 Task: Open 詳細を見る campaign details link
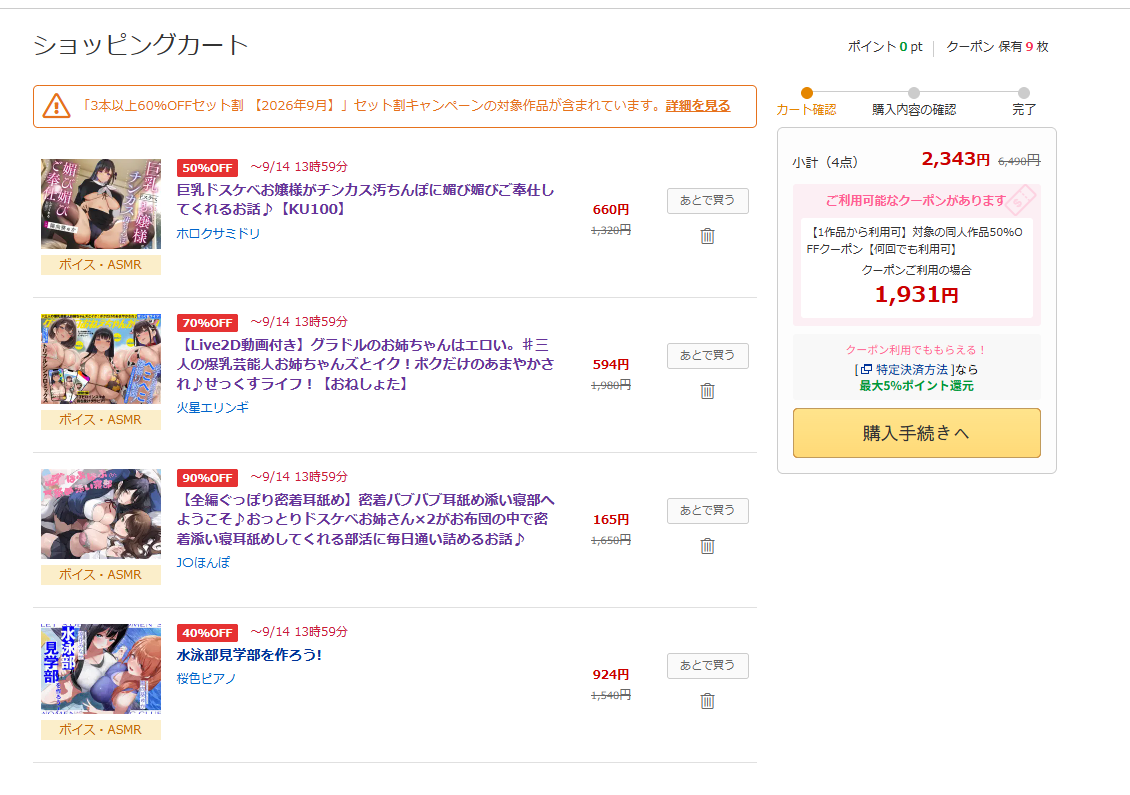698,106
